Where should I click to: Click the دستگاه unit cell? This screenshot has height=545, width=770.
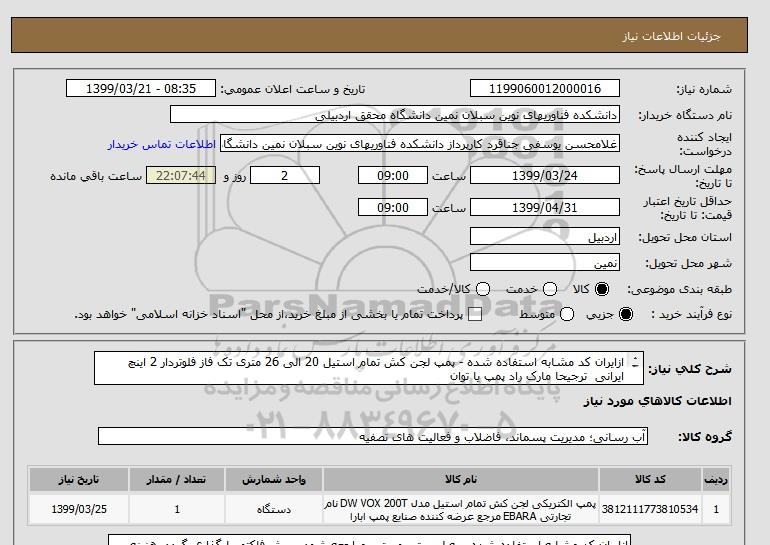[x=274, y=510]
